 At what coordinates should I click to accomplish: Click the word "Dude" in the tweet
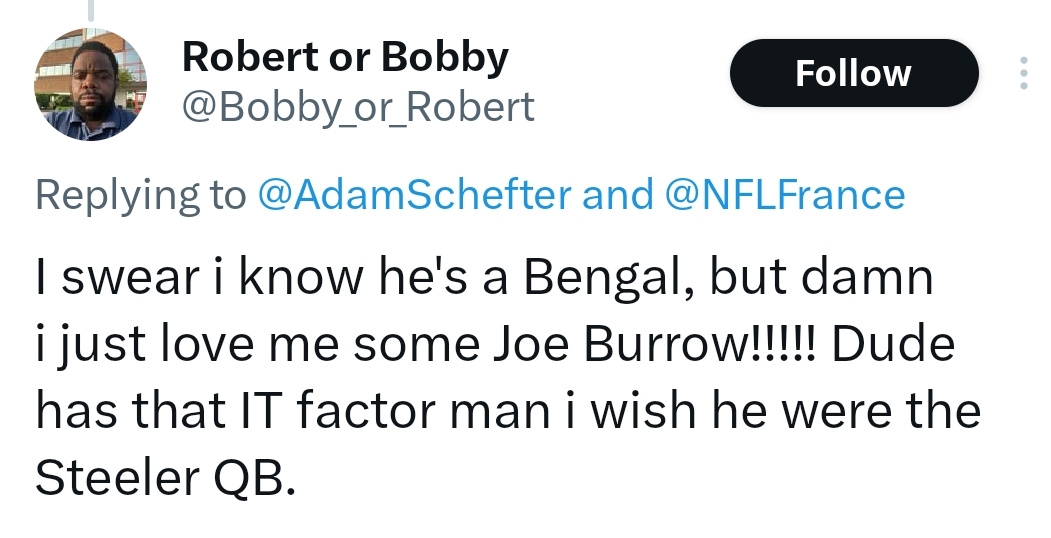pyautogui.click(x=893, y=344)
